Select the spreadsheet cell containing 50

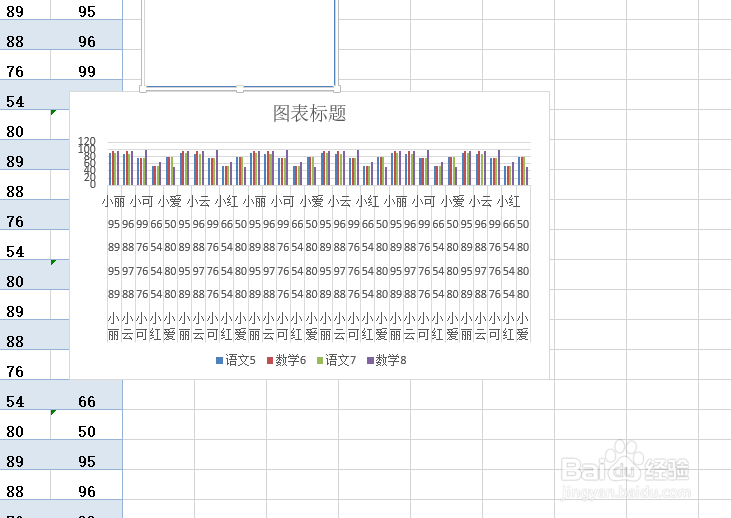pos(87,425)
